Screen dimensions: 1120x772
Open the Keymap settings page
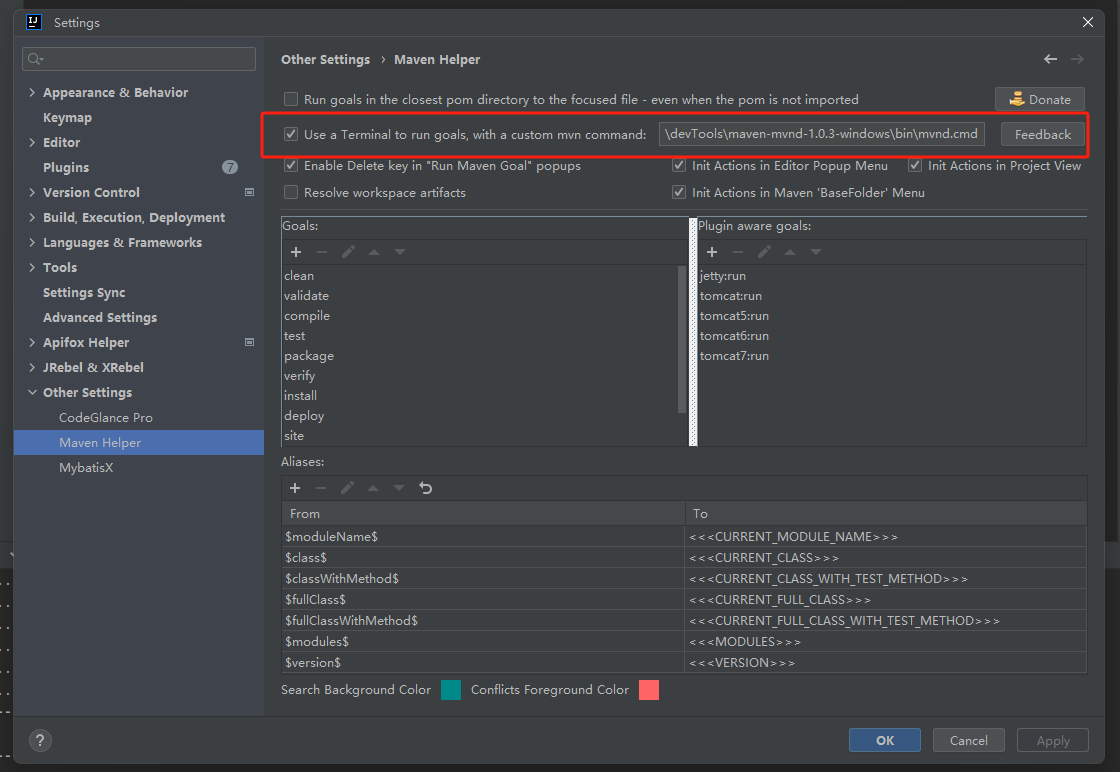(x=67, y=117)
